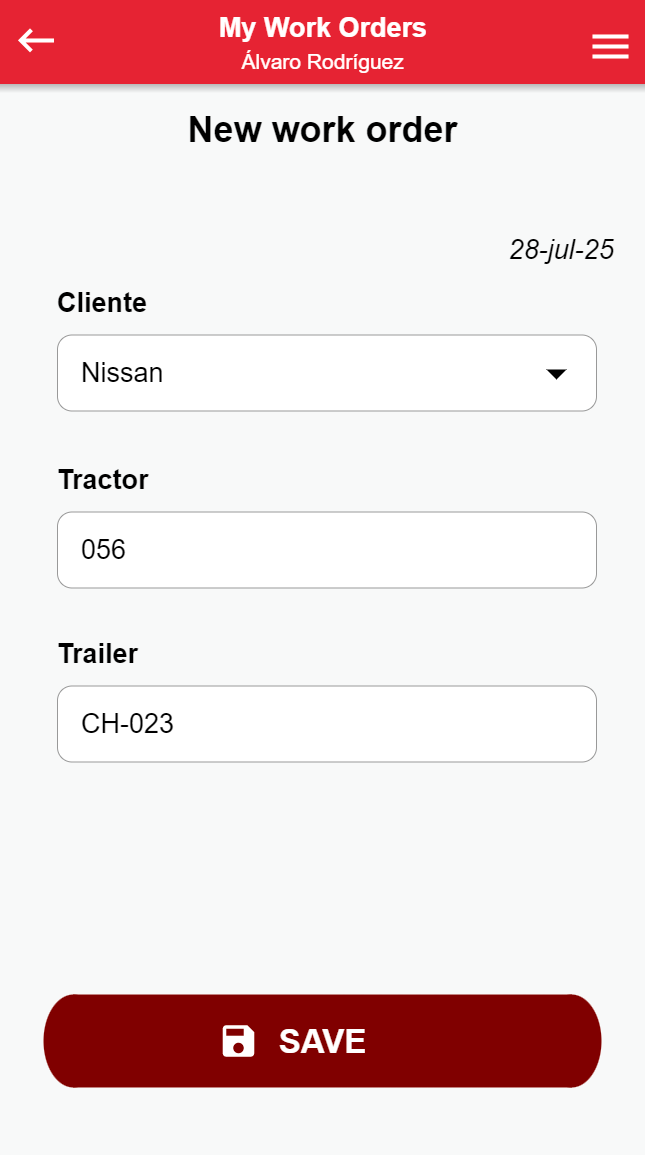Click the 28-jul-25 date text
The width and height of the screenshot is (645, 1155).
pyautogui.click(x=561, y=250)
